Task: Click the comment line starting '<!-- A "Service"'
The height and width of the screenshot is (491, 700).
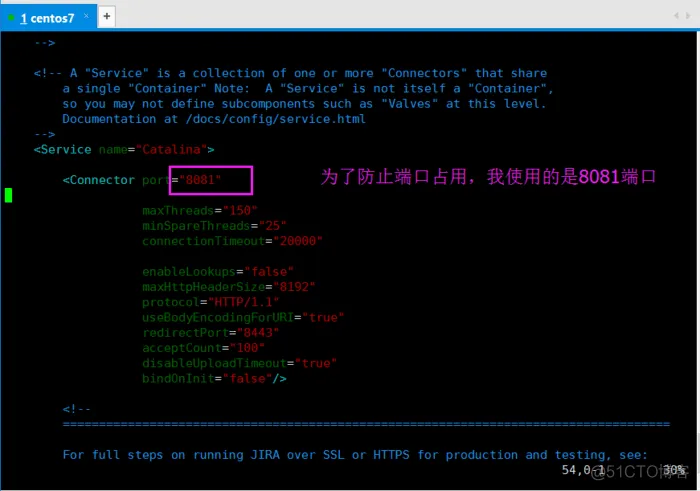Action: click(290, 73)
